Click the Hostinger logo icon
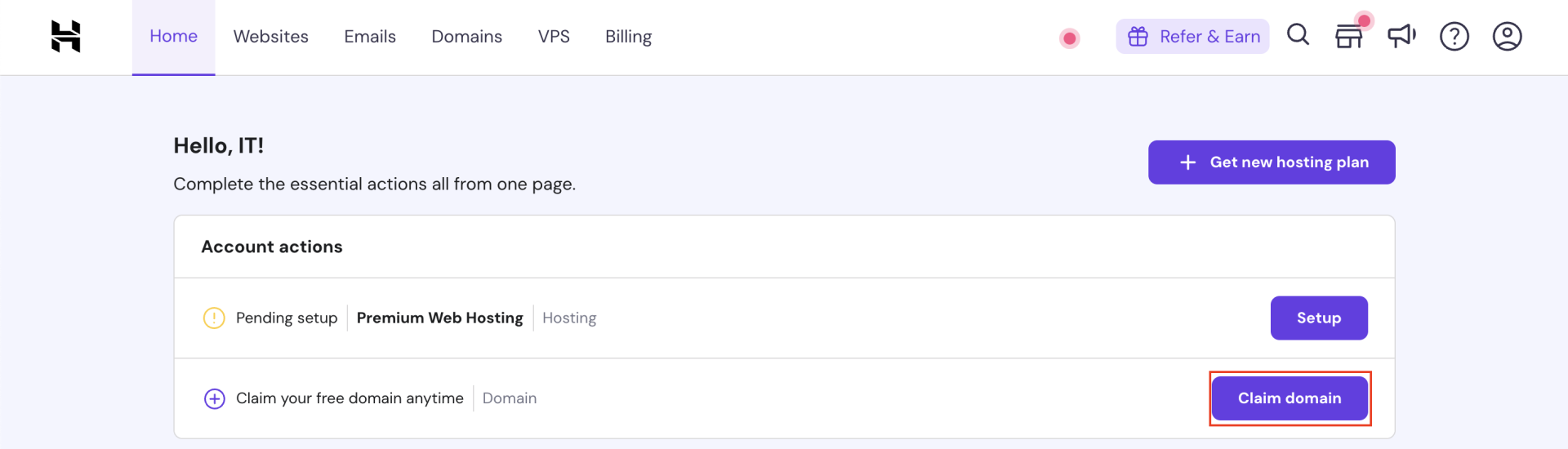 65,37
